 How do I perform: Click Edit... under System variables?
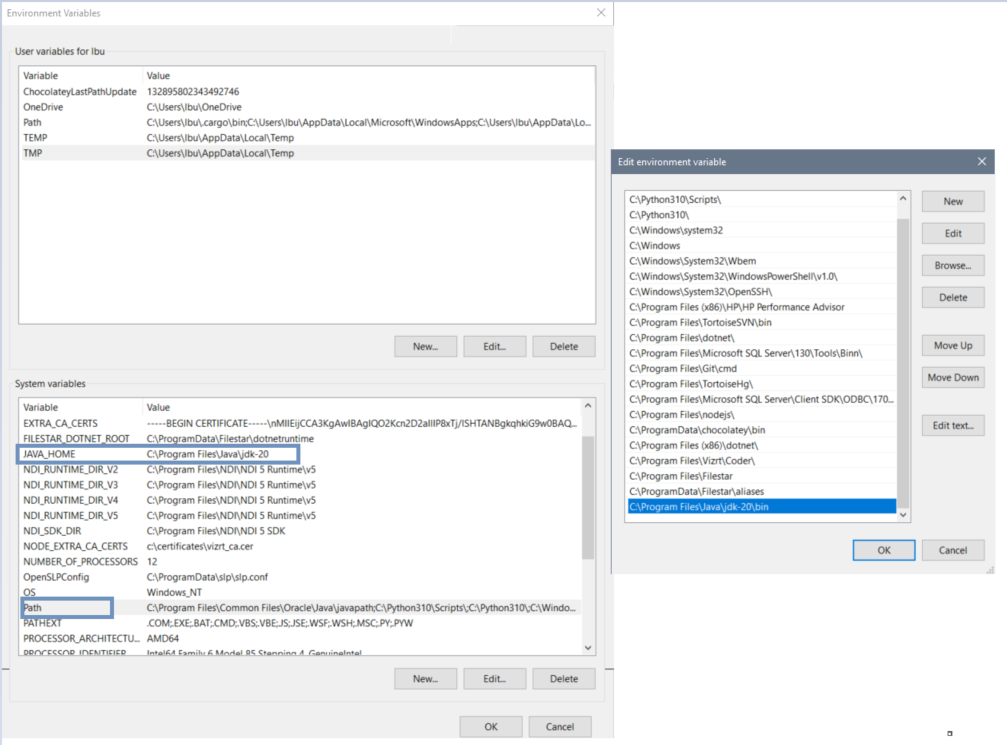(494, 678)
